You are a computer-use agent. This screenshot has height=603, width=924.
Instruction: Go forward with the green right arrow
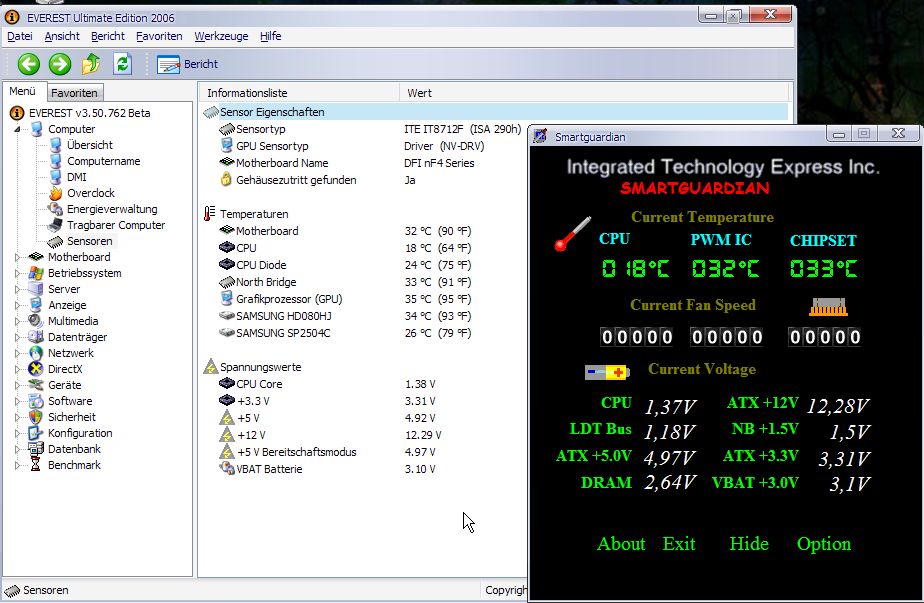point(60,64)
